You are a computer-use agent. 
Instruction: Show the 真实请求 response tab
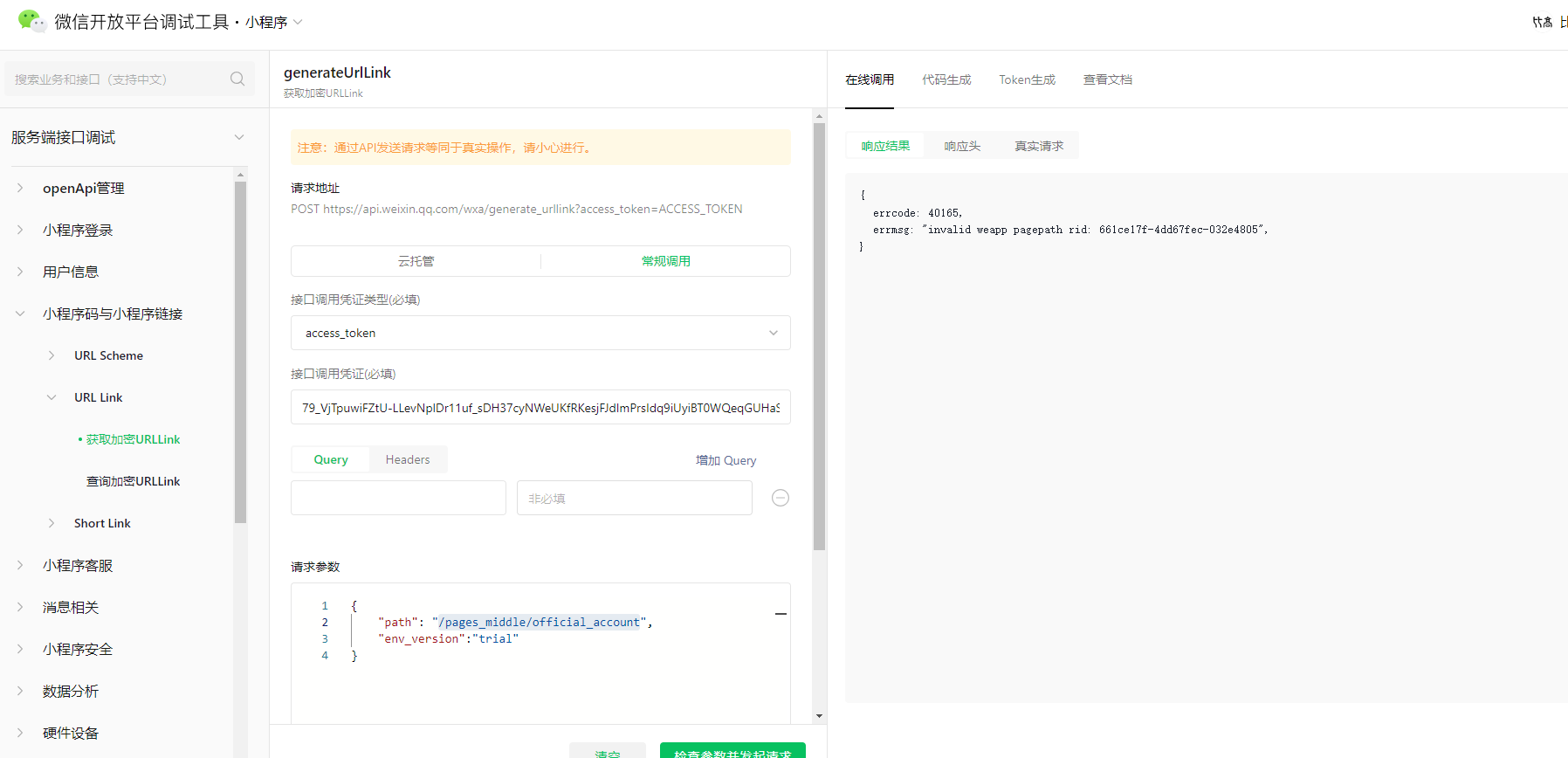pos(1039,146)
